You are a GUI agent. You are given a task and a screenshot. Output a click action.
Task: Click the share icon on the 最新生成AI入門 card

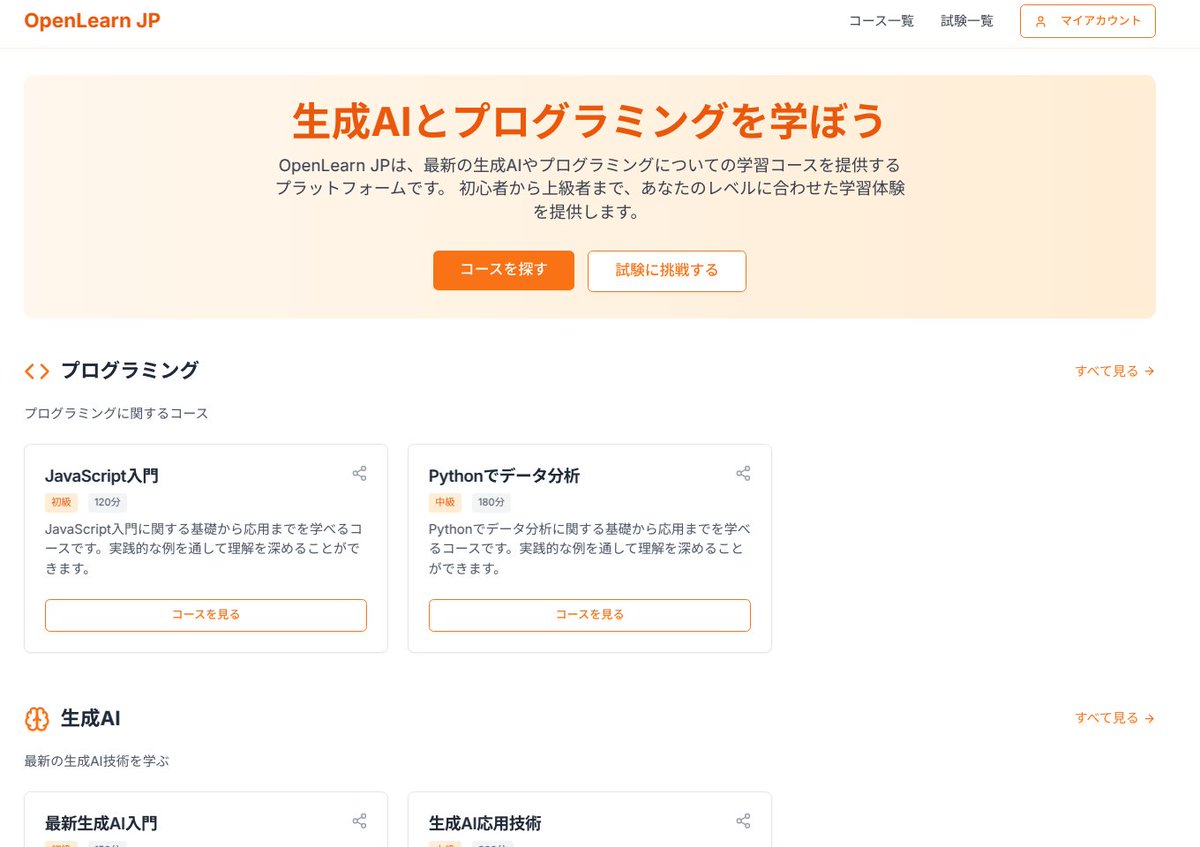coord(359,820)
